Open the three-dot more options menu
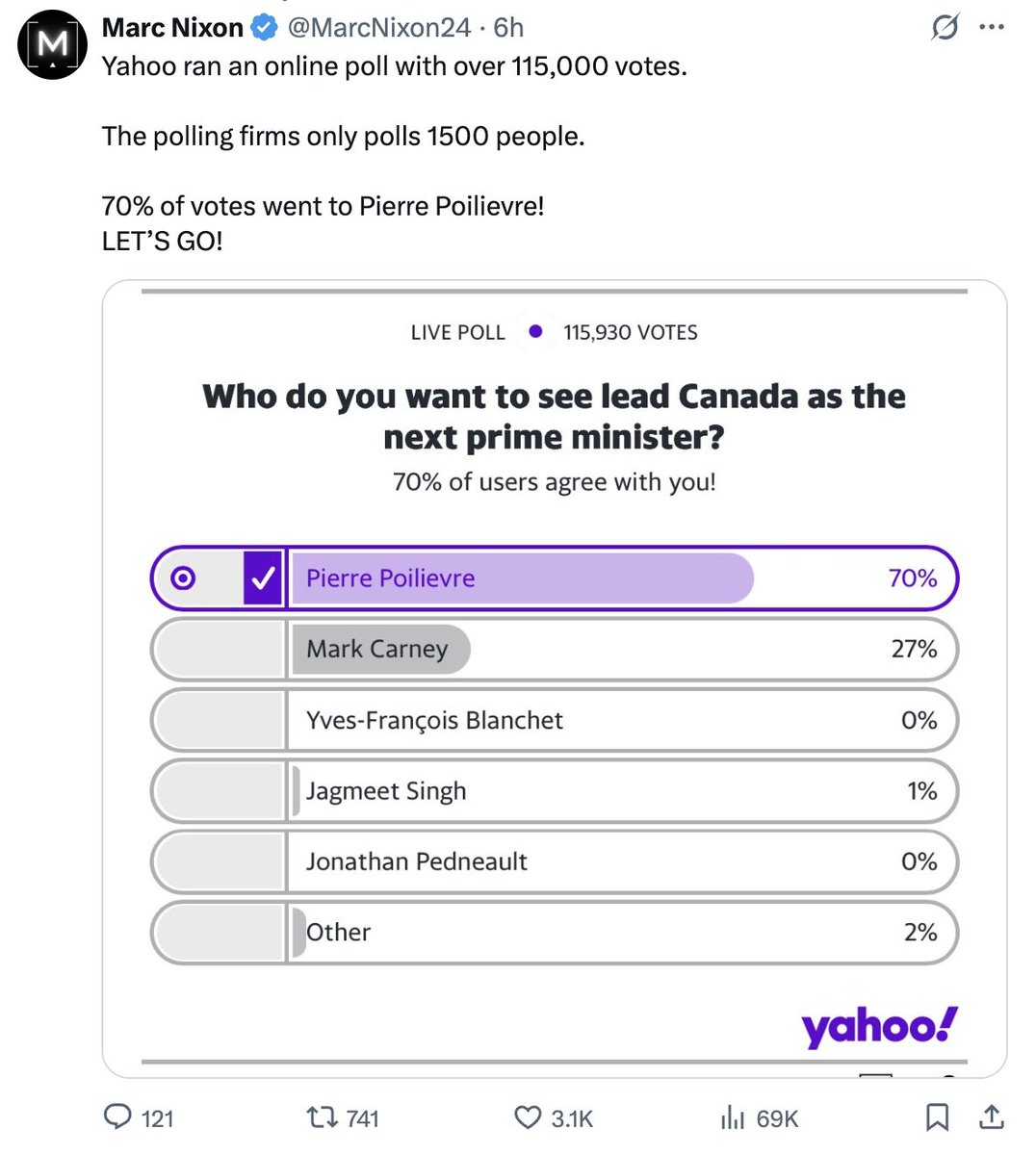 tap(992, 28)
